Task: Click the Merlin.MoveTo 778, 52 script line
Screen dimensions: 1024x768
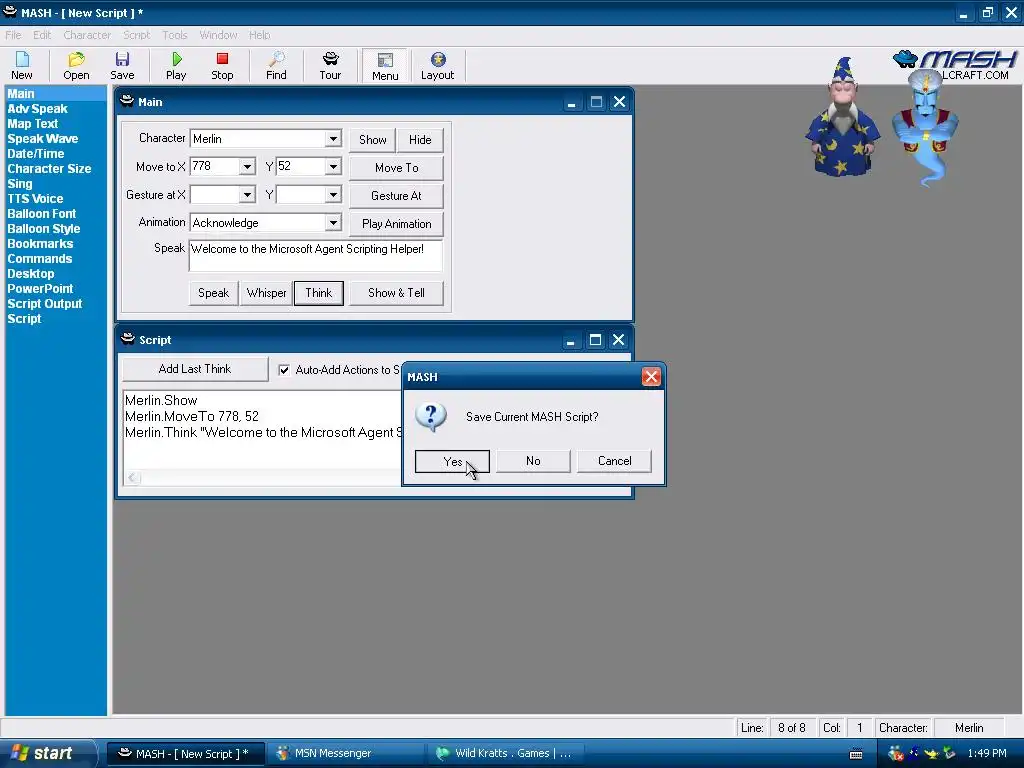Action: [192, 417]
